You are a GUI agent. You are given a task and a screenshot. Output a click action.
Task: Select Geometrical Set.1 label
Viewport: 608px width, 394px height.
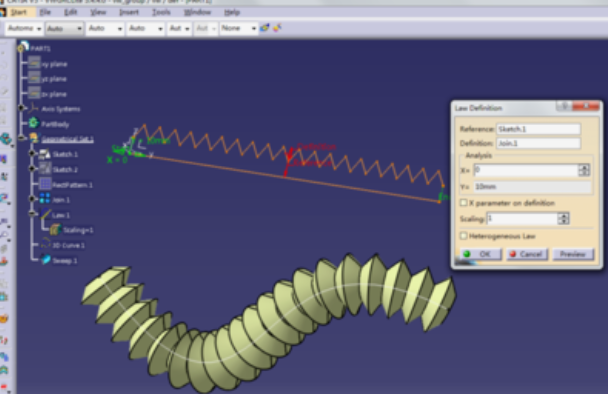(x=67, y=139)
